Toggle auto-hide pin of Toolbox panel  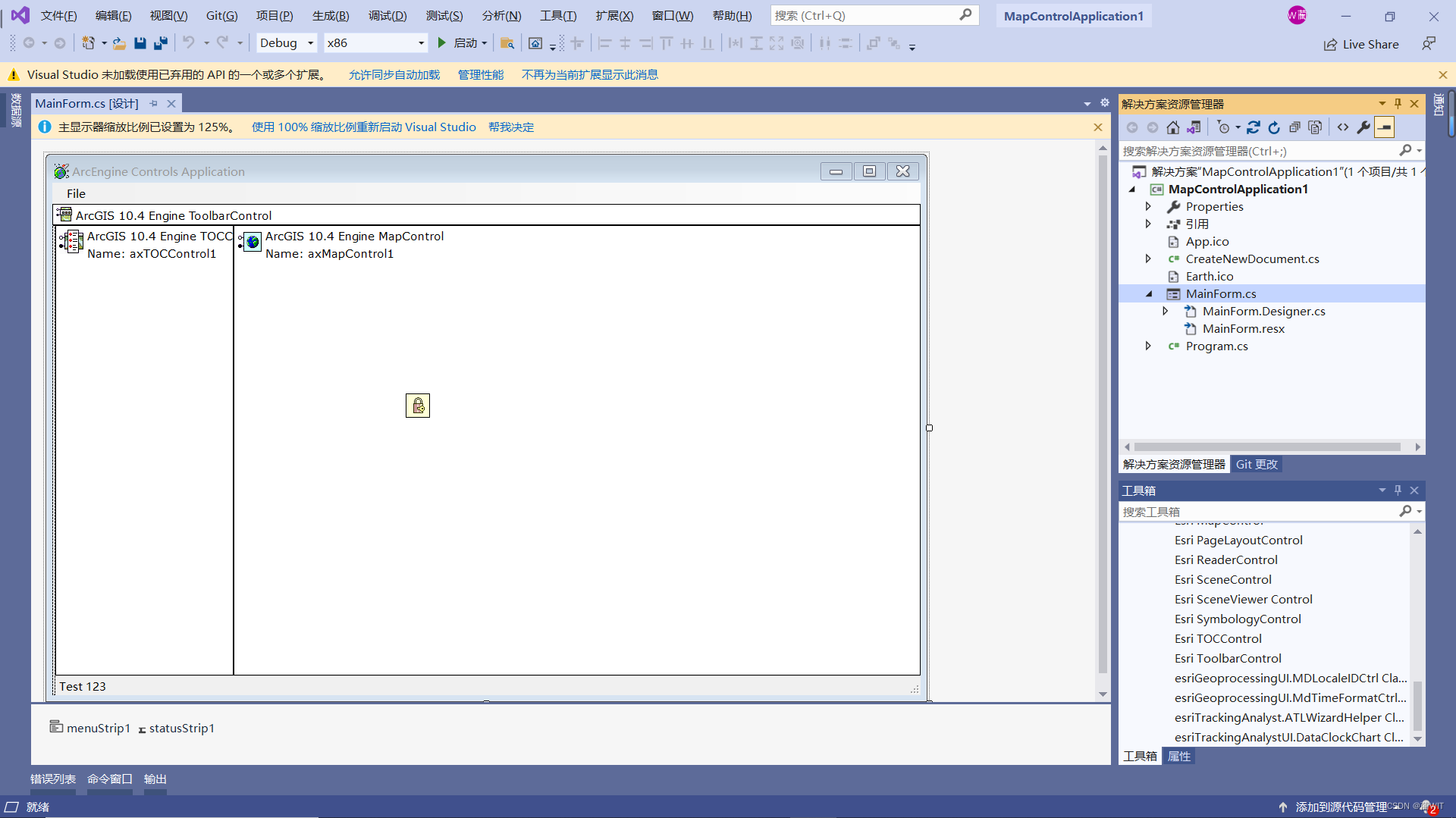click(x=1398, y=490)
